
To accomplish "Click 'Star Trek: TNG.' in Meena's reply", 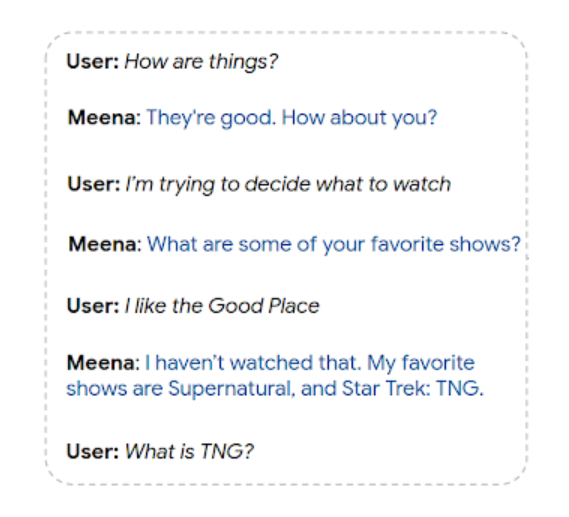I will [413, 389].
